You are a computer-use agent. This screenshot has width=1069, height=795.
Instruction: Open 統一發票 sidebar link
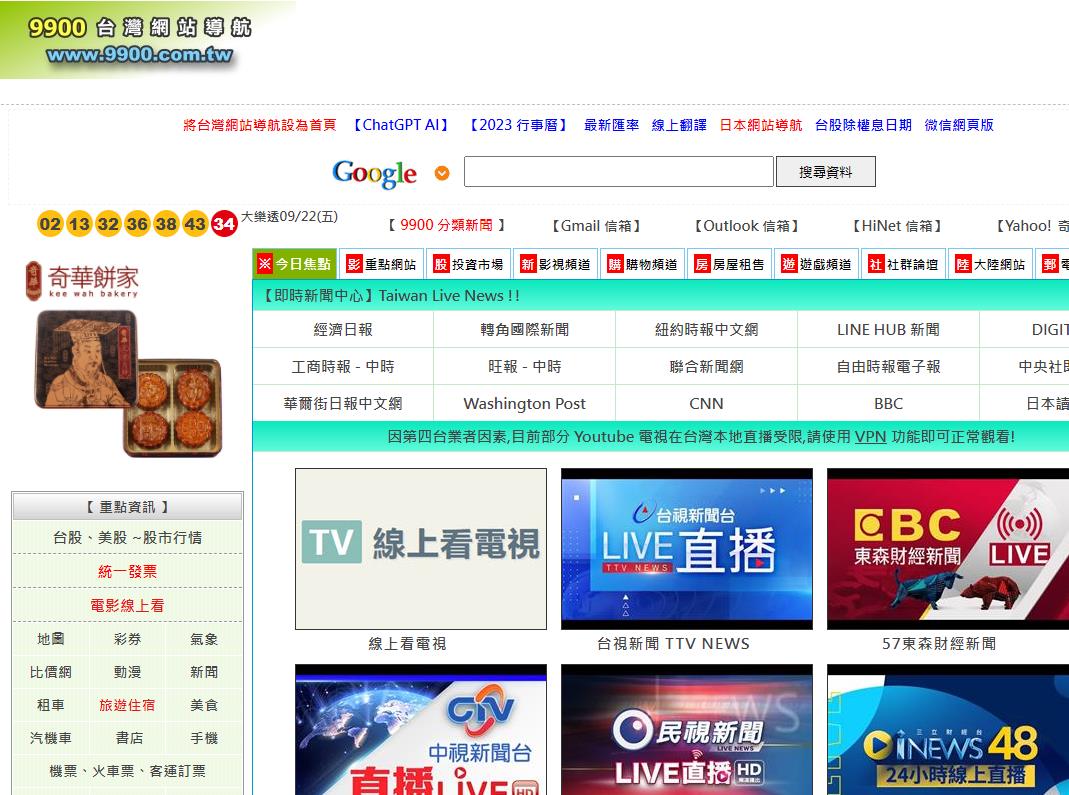point(127,571)
